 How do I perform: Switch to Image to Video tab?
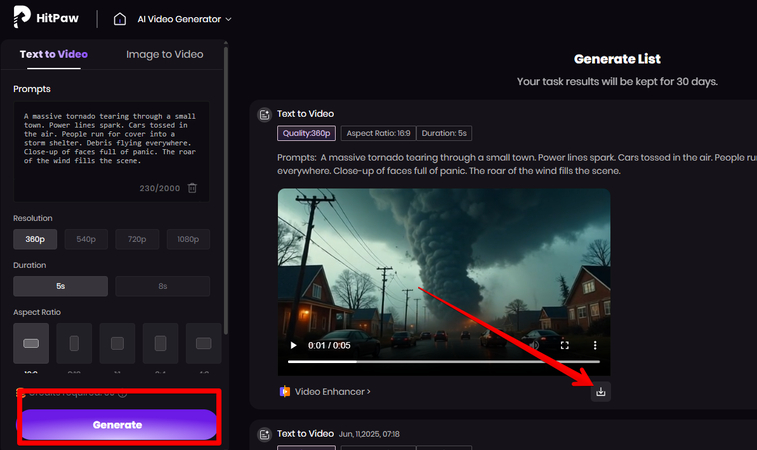point(164,54)
